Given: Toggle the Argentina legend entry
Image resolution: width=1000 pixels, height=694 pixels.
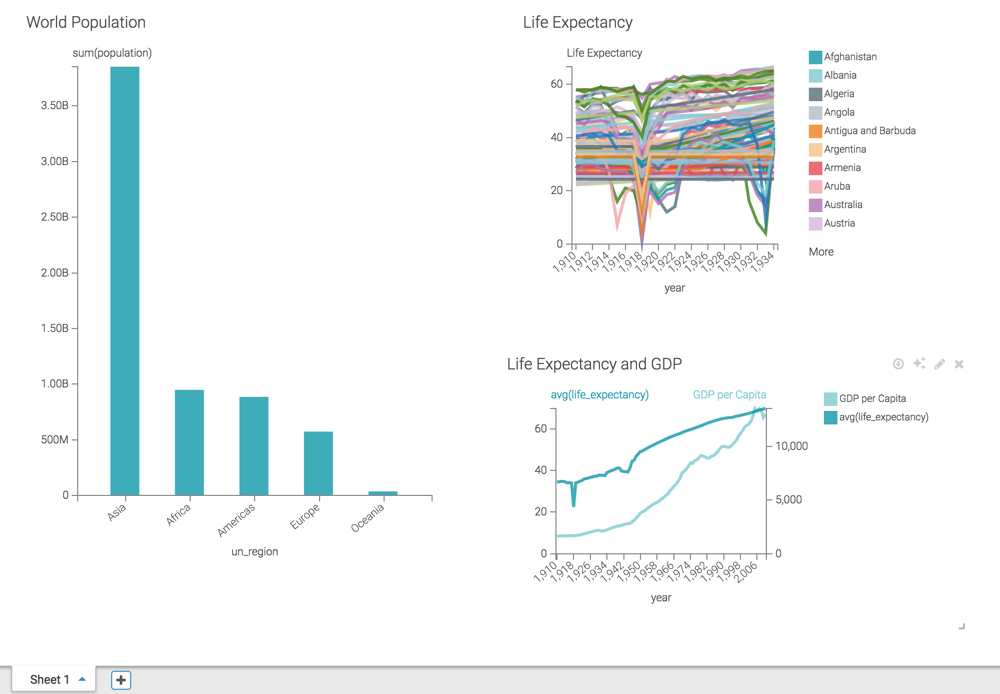Looking at the screenshot, I should (x=844, y=150).
